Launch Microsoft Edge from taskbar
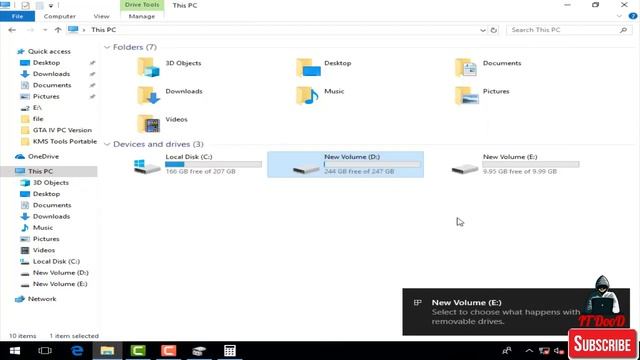 (x=77, y=351)
